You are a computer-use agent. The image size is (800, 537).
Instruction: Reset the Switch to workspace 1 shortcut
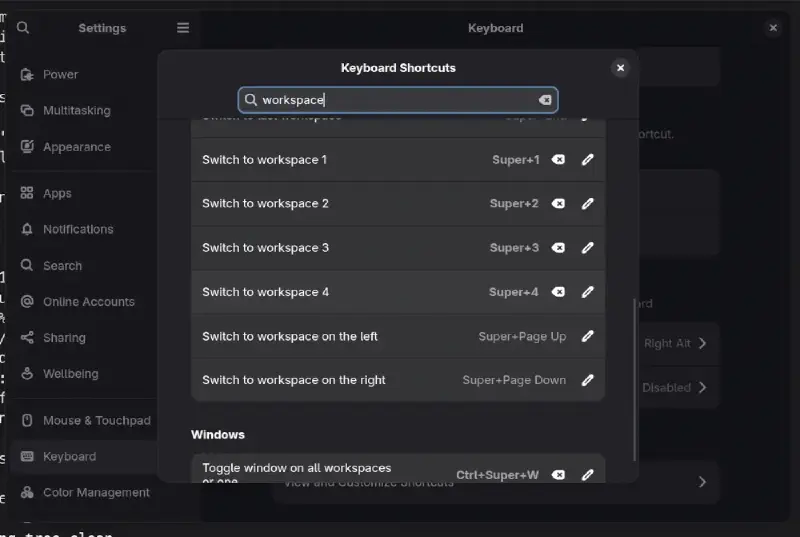pyautogui.click(x=558, y=160)
